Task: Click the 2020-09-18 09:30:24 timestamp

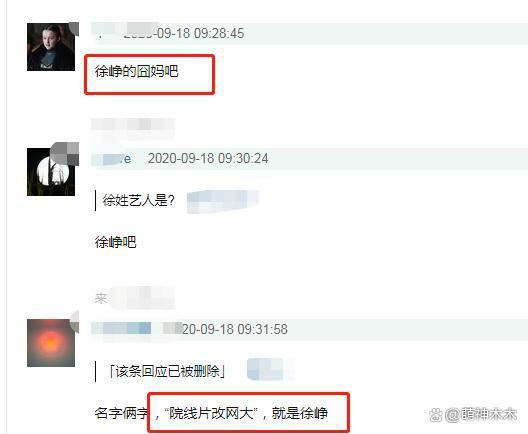Action: tap(208, 158)
